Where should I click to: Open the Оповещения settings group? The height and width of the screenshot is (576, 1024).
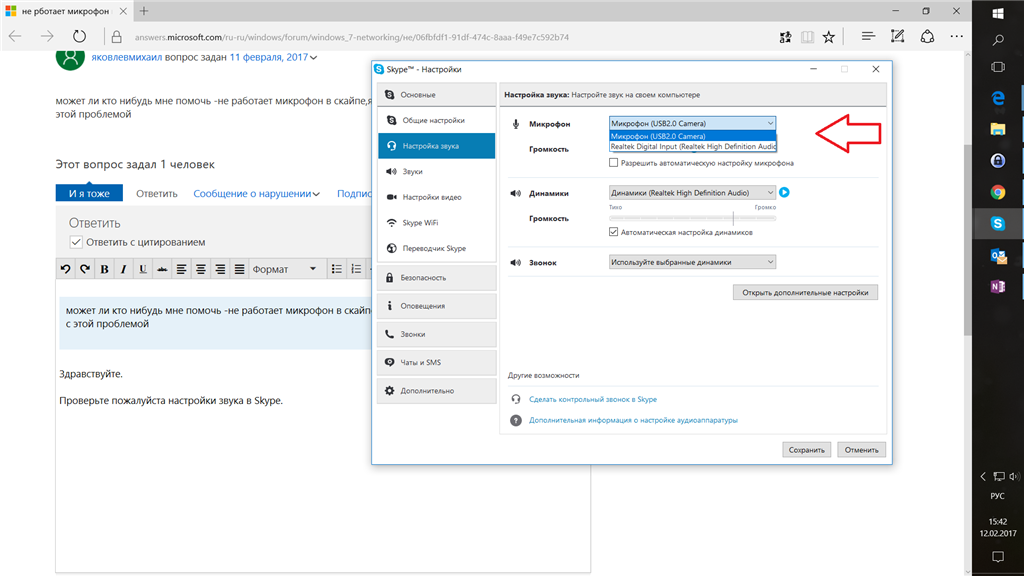coord(436,306)
